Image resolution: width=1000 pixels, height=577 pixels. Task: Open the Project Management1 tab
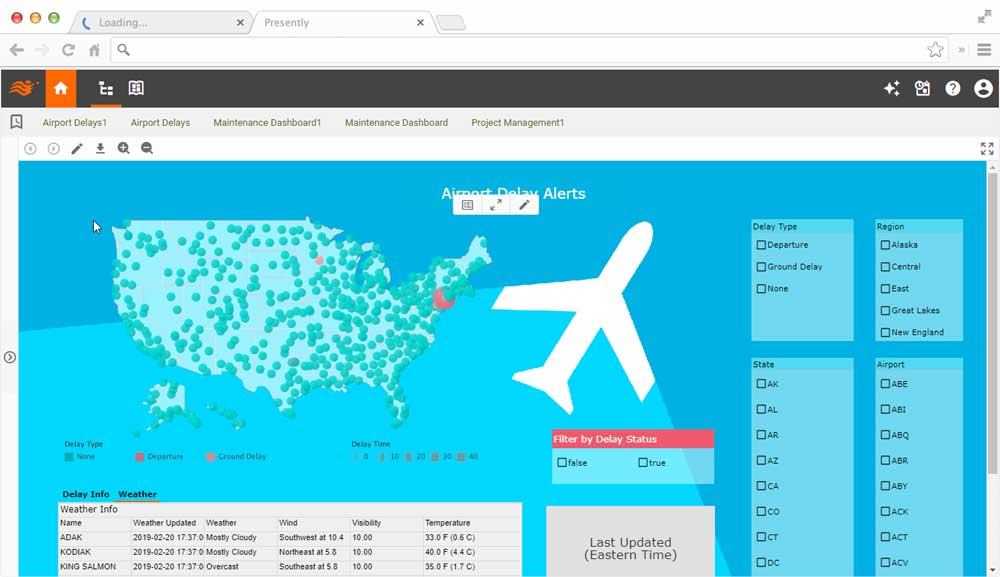pos(517,122)
